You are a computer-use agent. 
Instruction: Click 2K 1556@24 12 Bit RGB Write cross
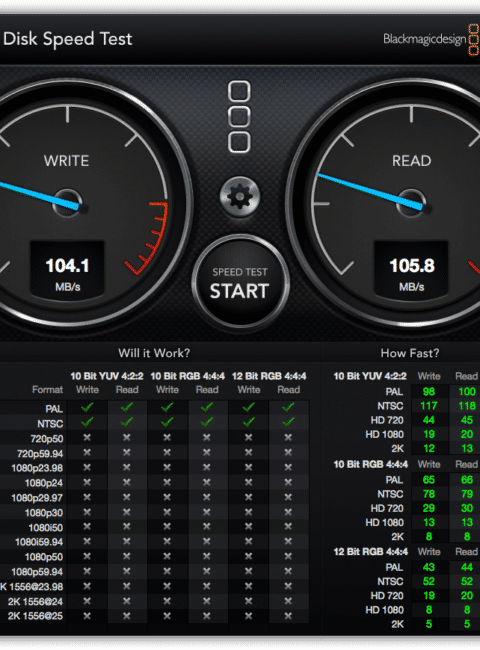pyautogui.click(x=249, y=601)
